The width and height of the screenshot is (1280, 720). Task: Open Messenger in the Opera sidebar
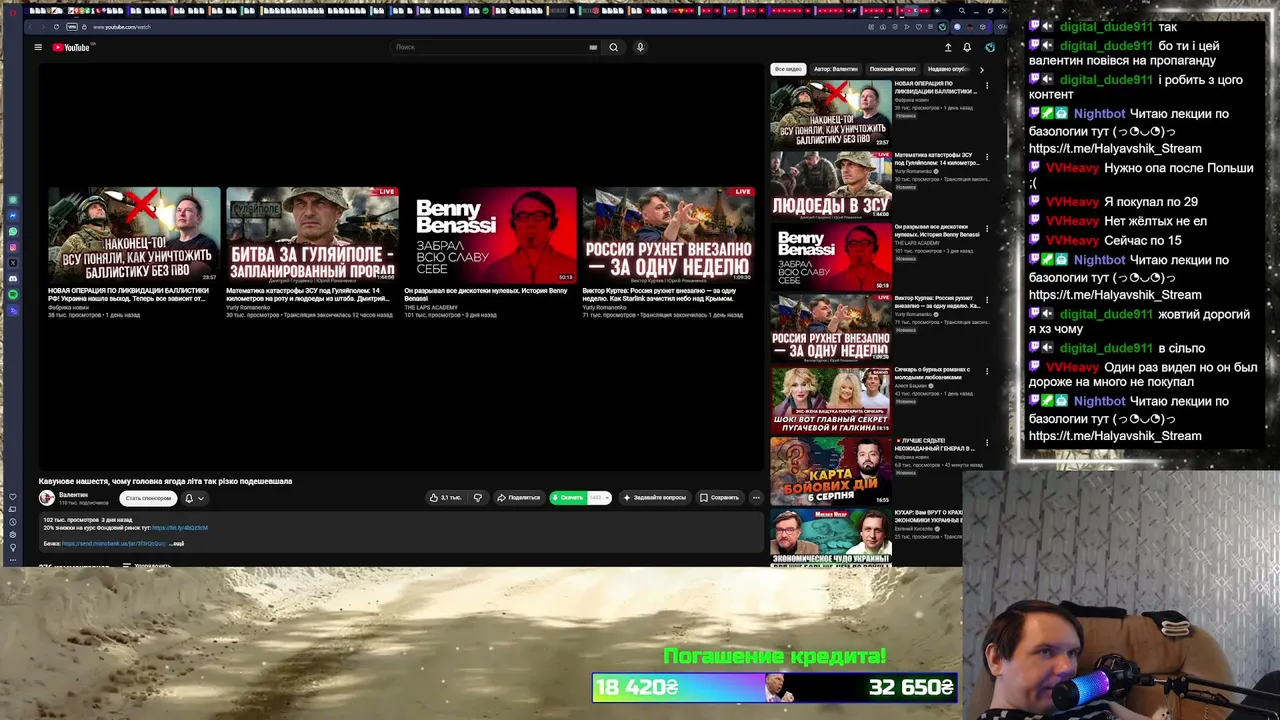13,215
